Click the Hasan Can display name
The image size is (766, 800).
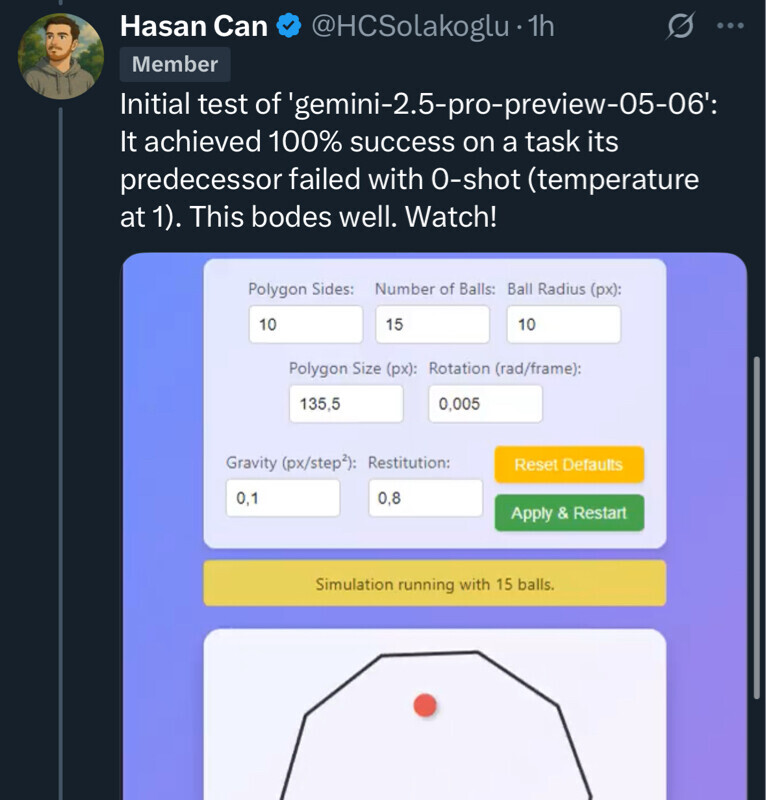(x=194, y=26)
